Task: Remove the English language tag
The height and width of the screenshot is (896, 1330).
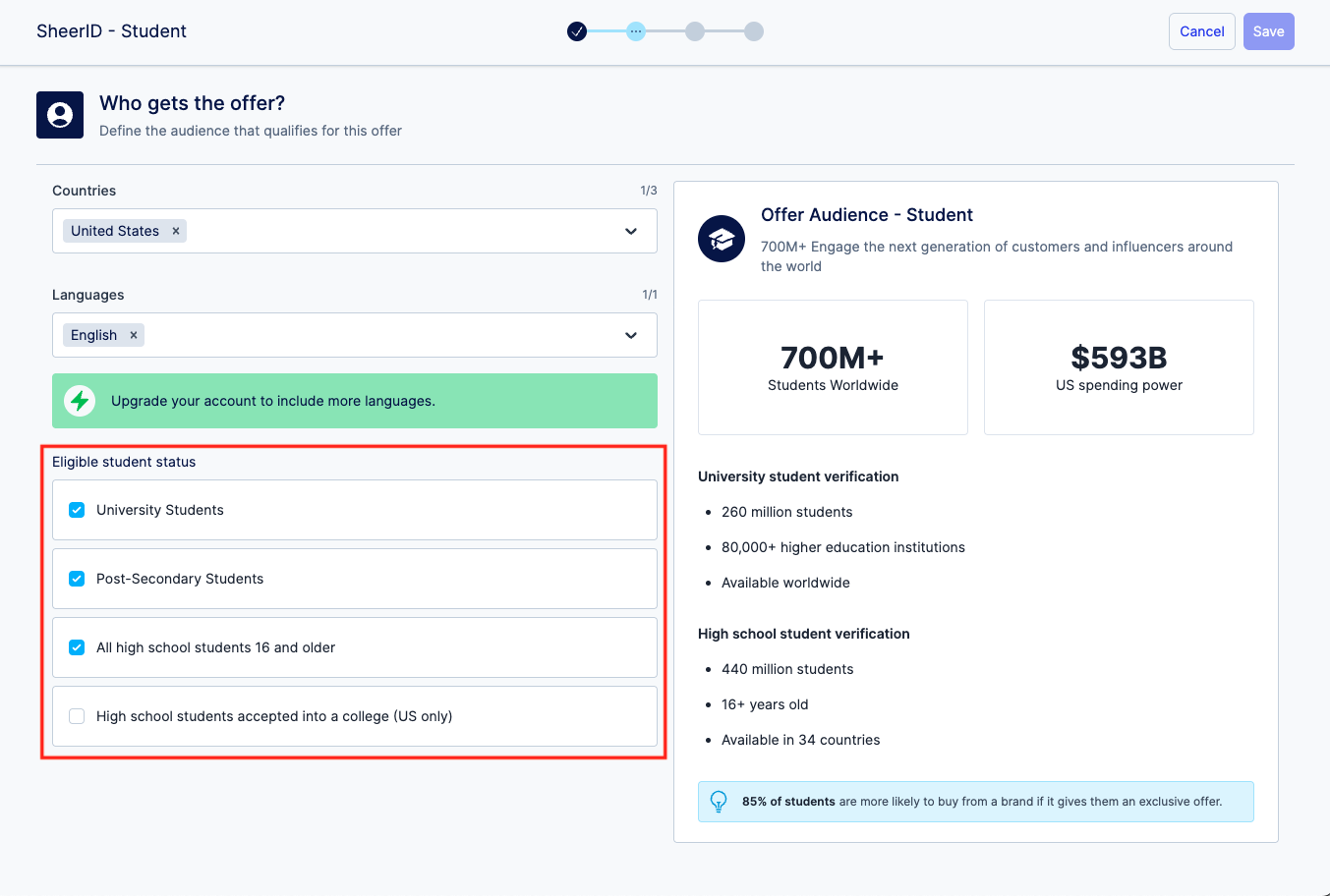Action: (134, 335)
